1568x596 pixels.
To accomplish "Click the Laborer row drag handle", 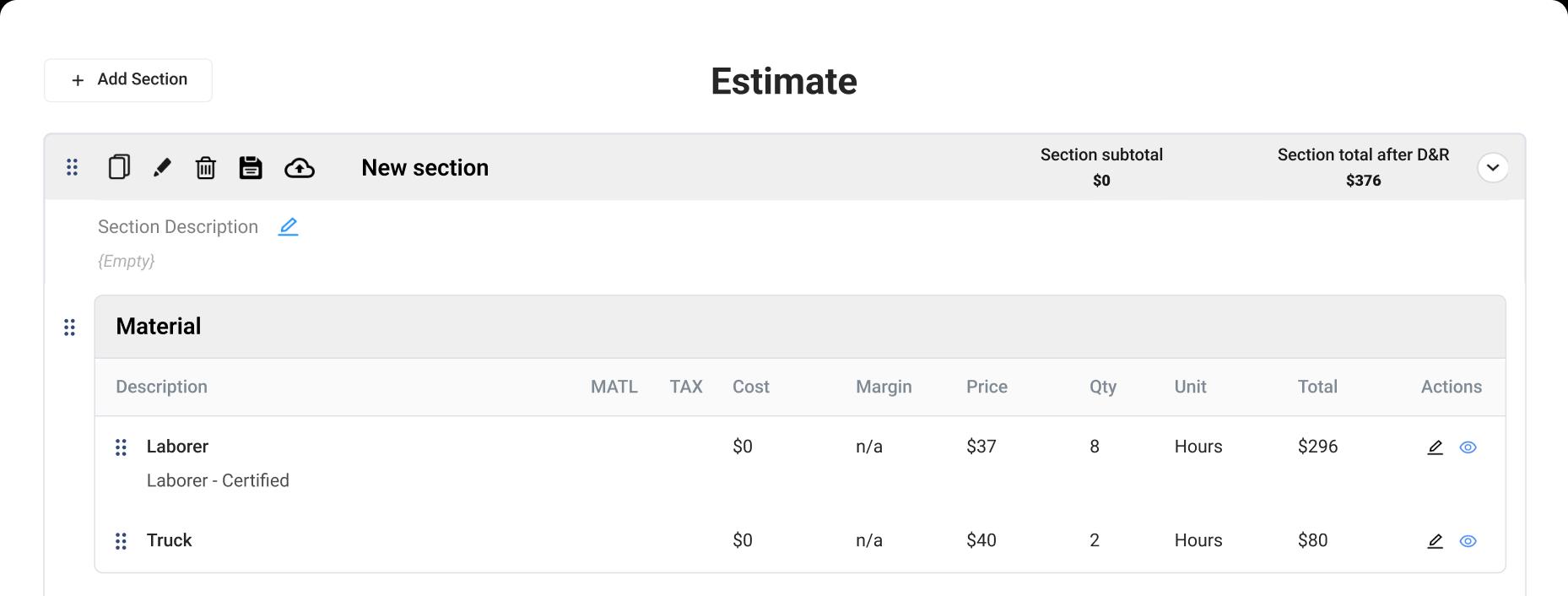I will pyautogui.click(x=121, y=447).
